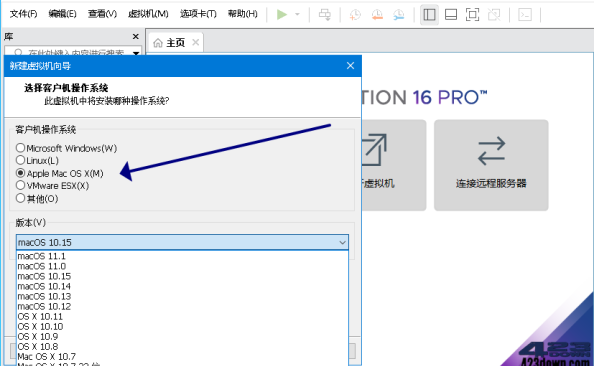Close the new virtual machine wizard dialog
The width and height of the screenshot is (594, 366).
[x=350, y=66]
